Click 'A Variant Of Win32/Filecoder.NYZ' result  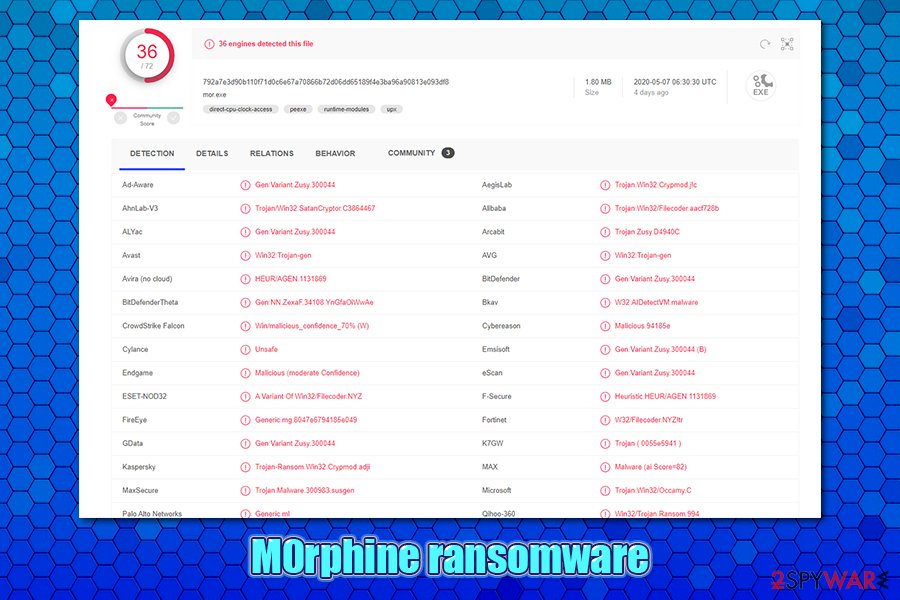(x=308, y=397)
